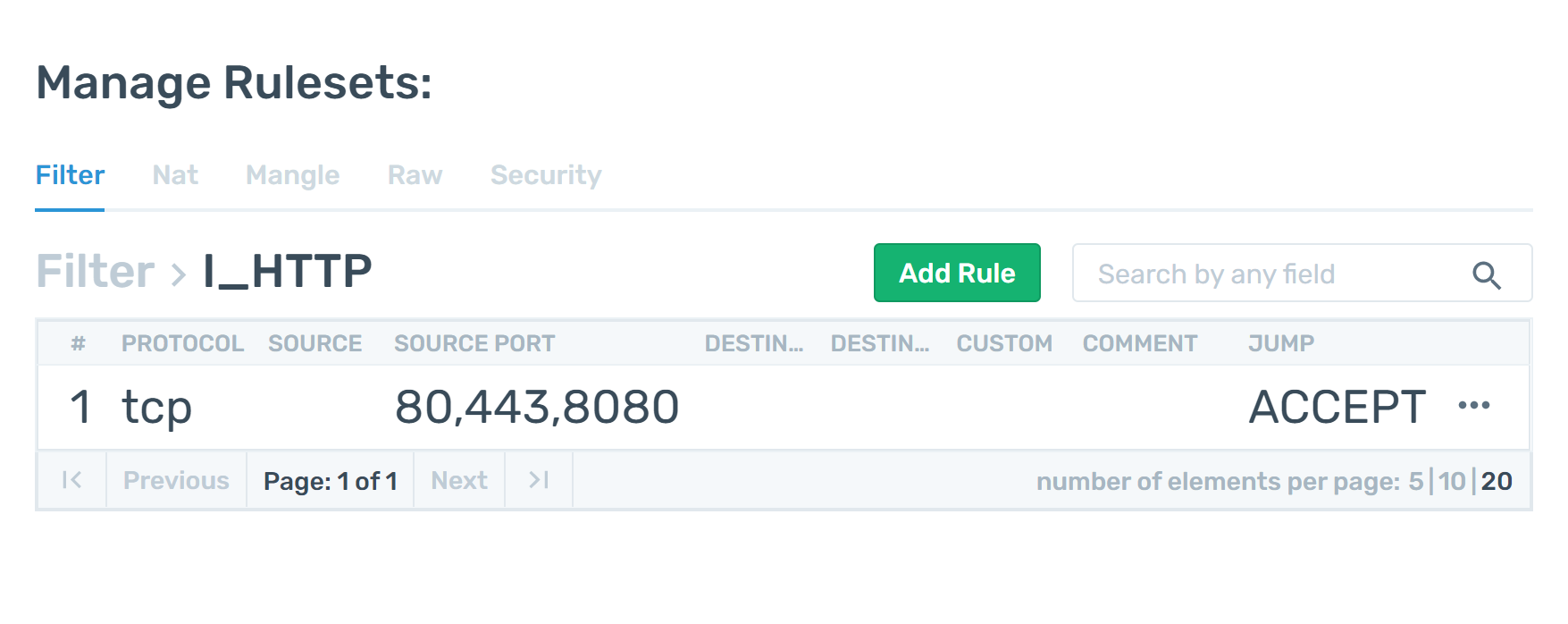This screenshot has height=624, width=1568.
Task: Open the Raw tab
Action: tap(415, 175)
